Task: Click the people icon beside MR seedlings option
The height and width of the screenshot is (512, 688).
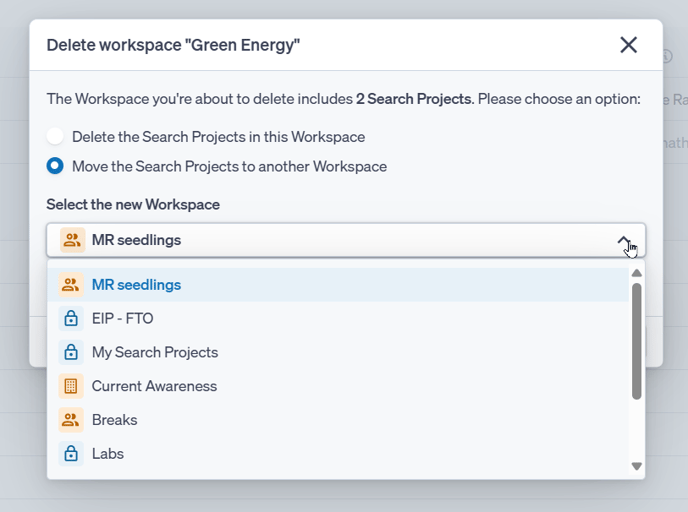Action: [x=71, y=285]
